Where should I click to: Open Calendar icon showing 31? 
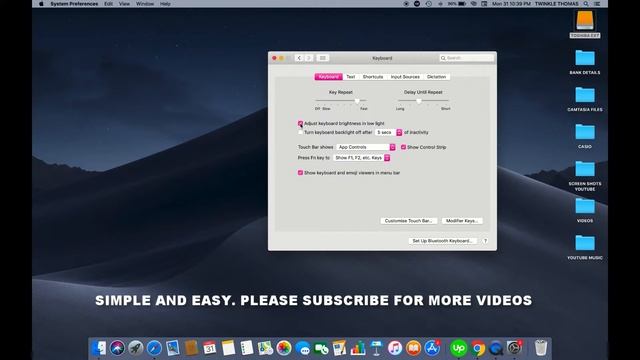click(209, 348)
